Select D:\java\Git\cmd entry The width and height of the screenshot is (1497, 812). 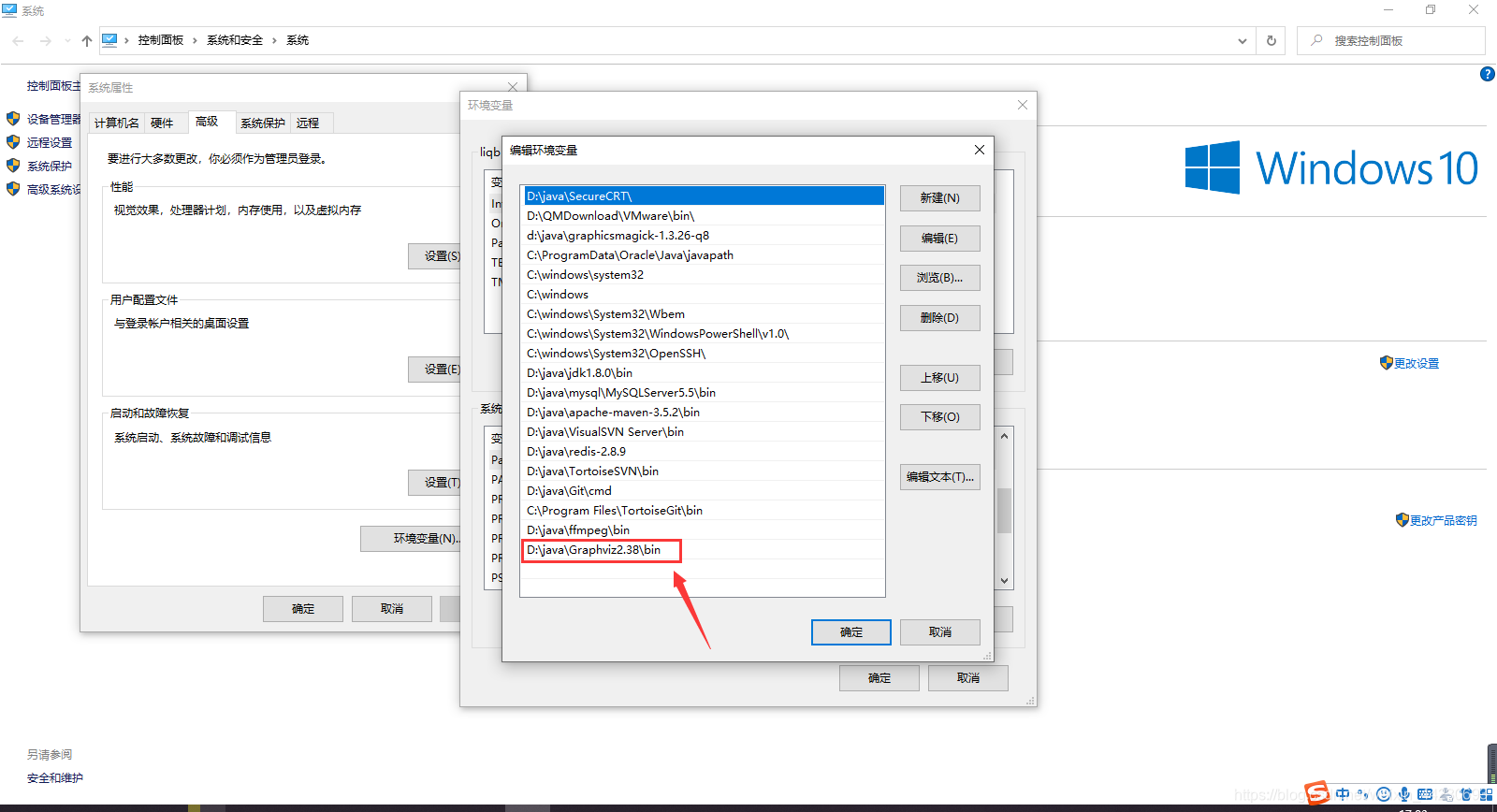(x=704, y=491)
